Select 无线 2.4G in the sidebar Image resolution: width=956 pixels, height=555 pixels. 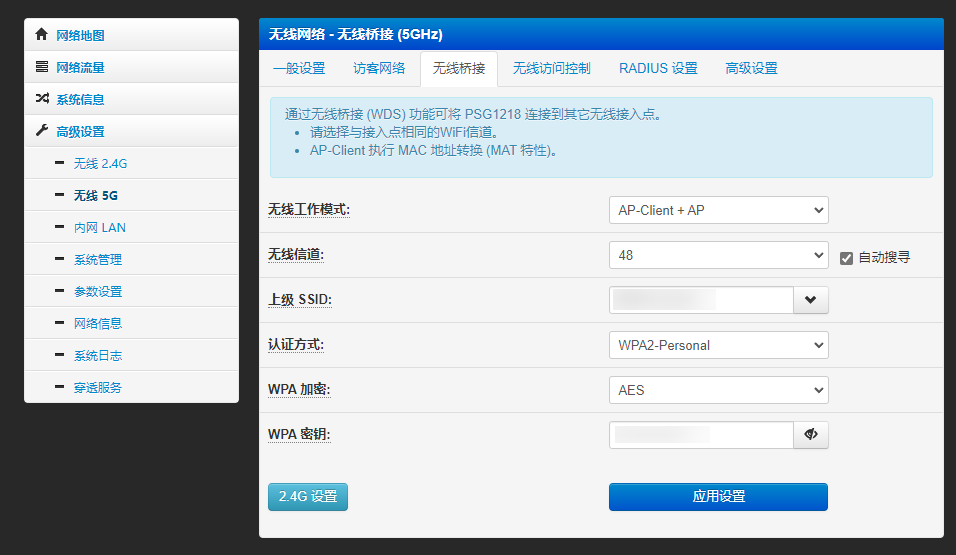[100, 163]
